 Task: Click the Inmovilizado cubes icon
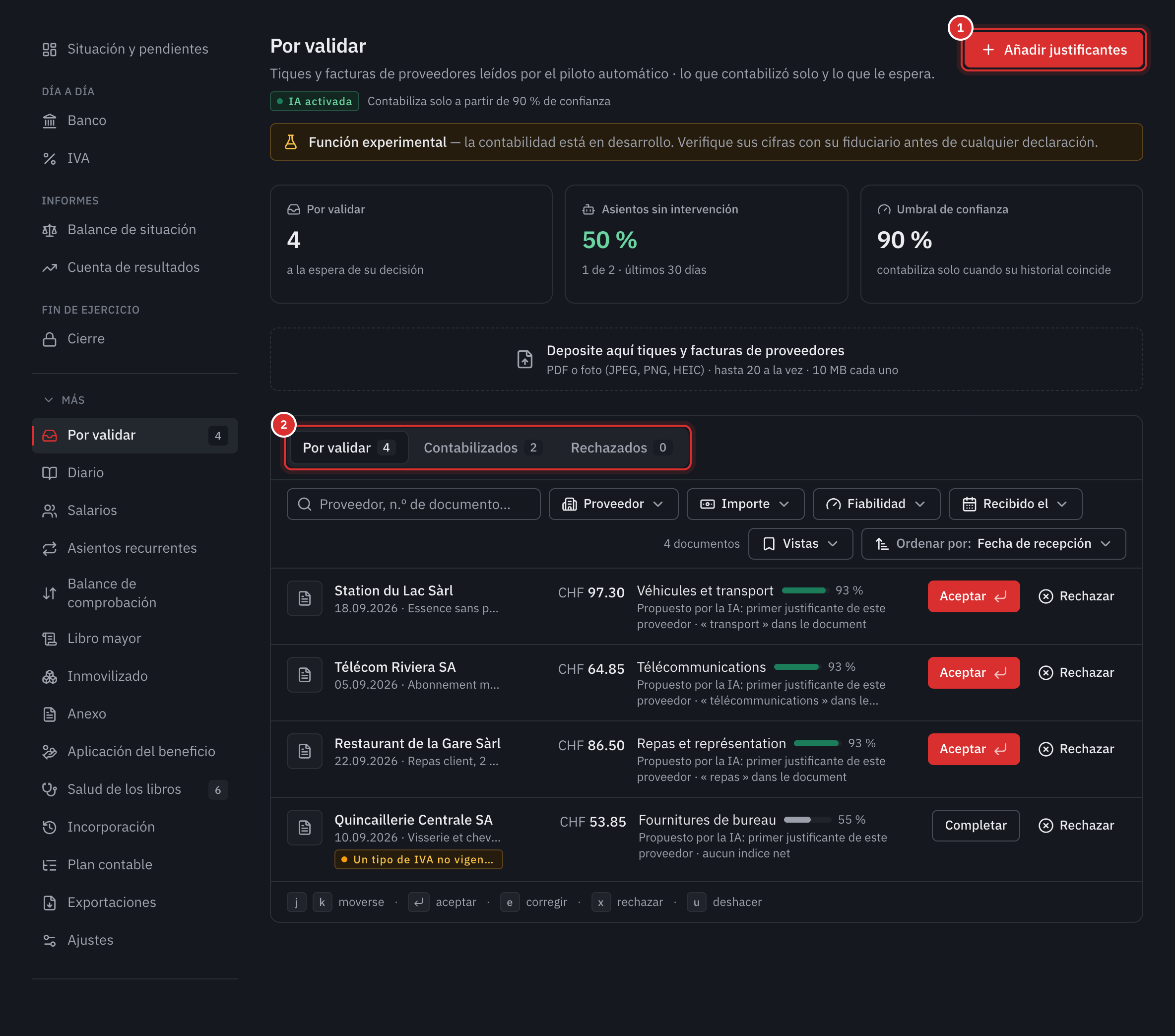coord(50,677)
